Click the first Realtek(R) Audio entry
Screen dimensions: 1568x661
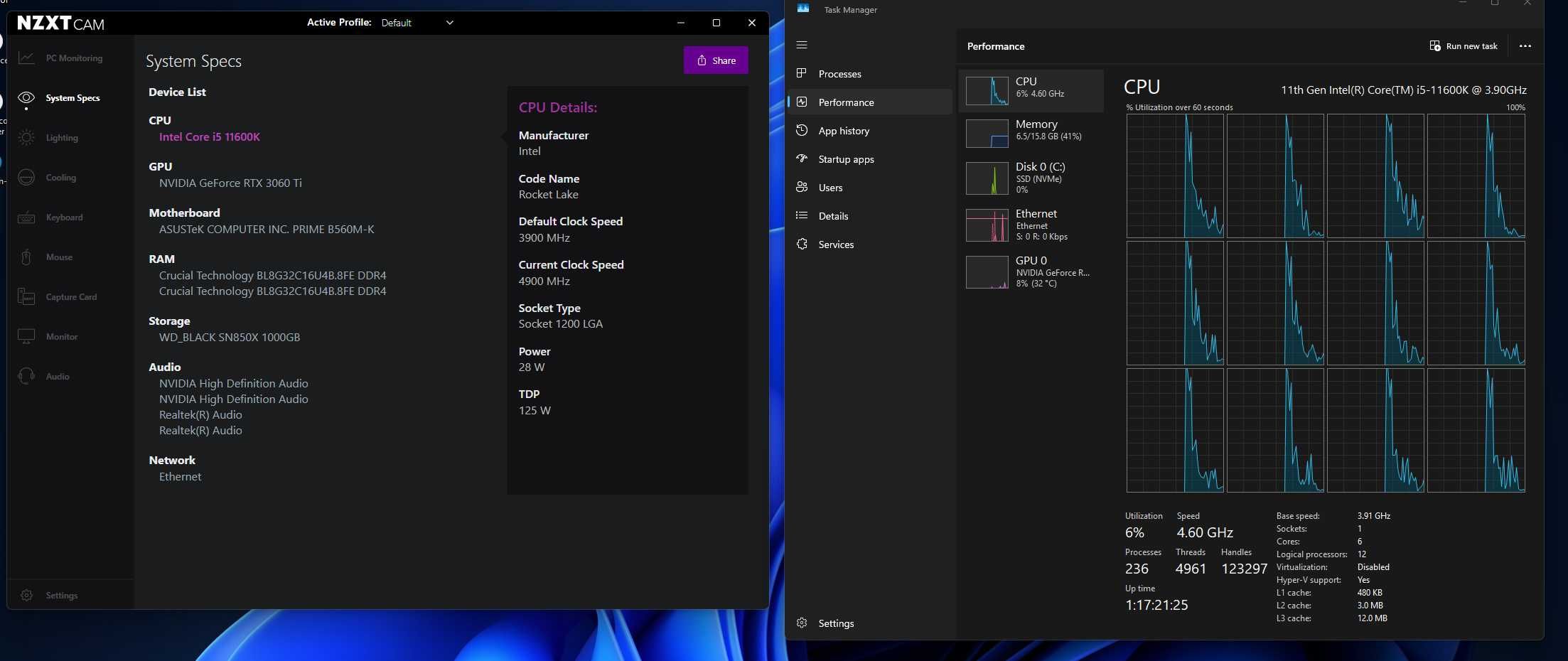click(x=200, y=415)
